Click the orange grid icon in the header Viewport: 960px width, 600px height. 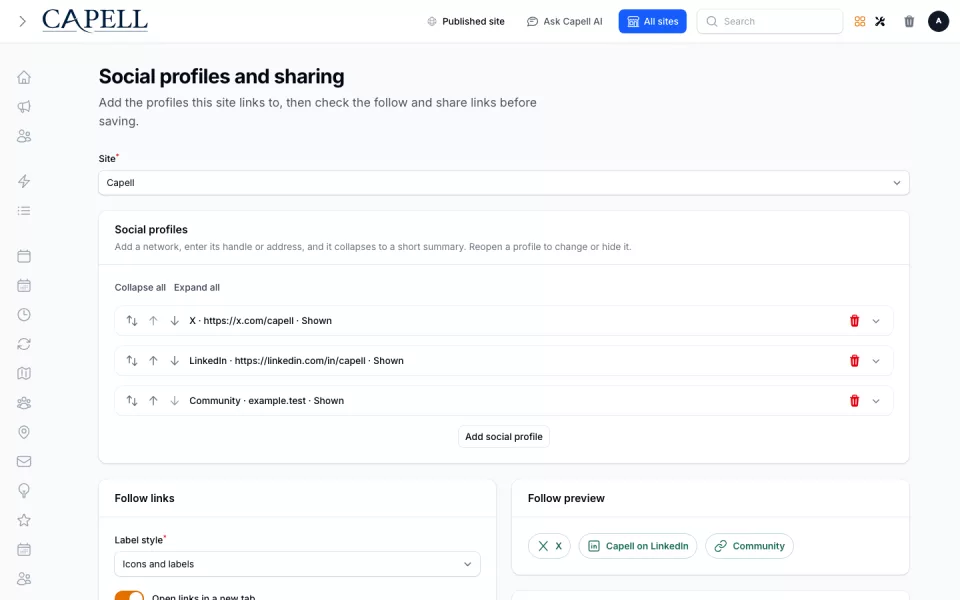tap(860, 21)
